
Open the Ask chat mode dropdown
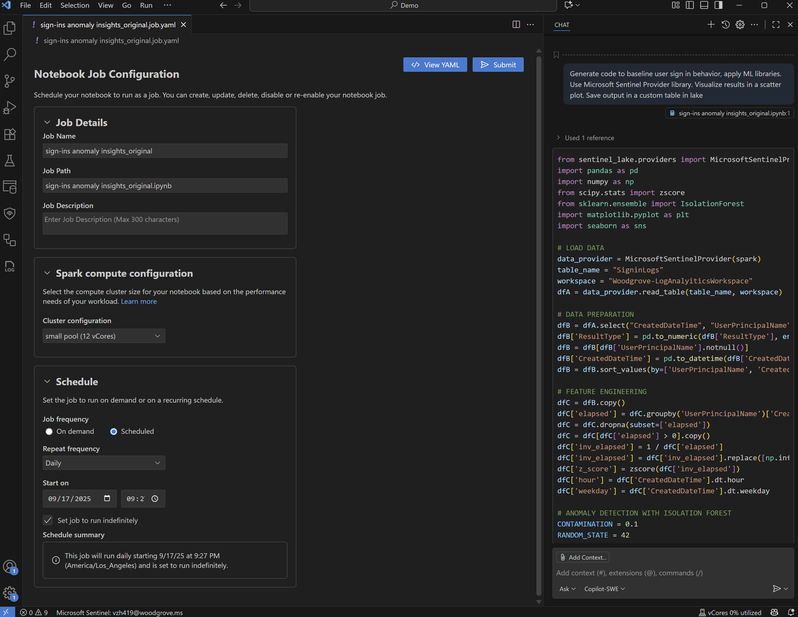[567, 588]
